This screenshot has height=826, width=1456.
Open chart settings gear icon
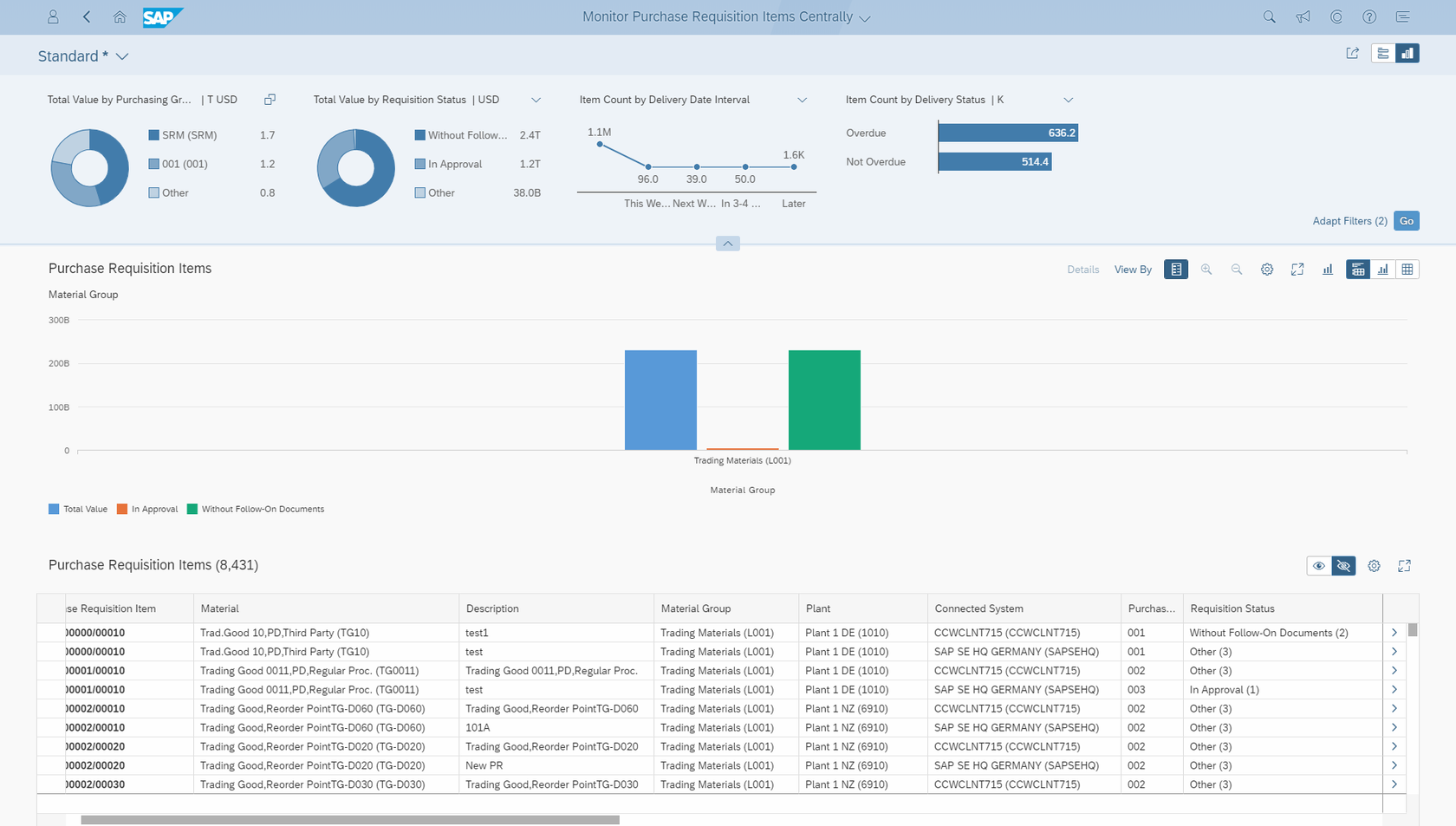tap(1267, 270)
